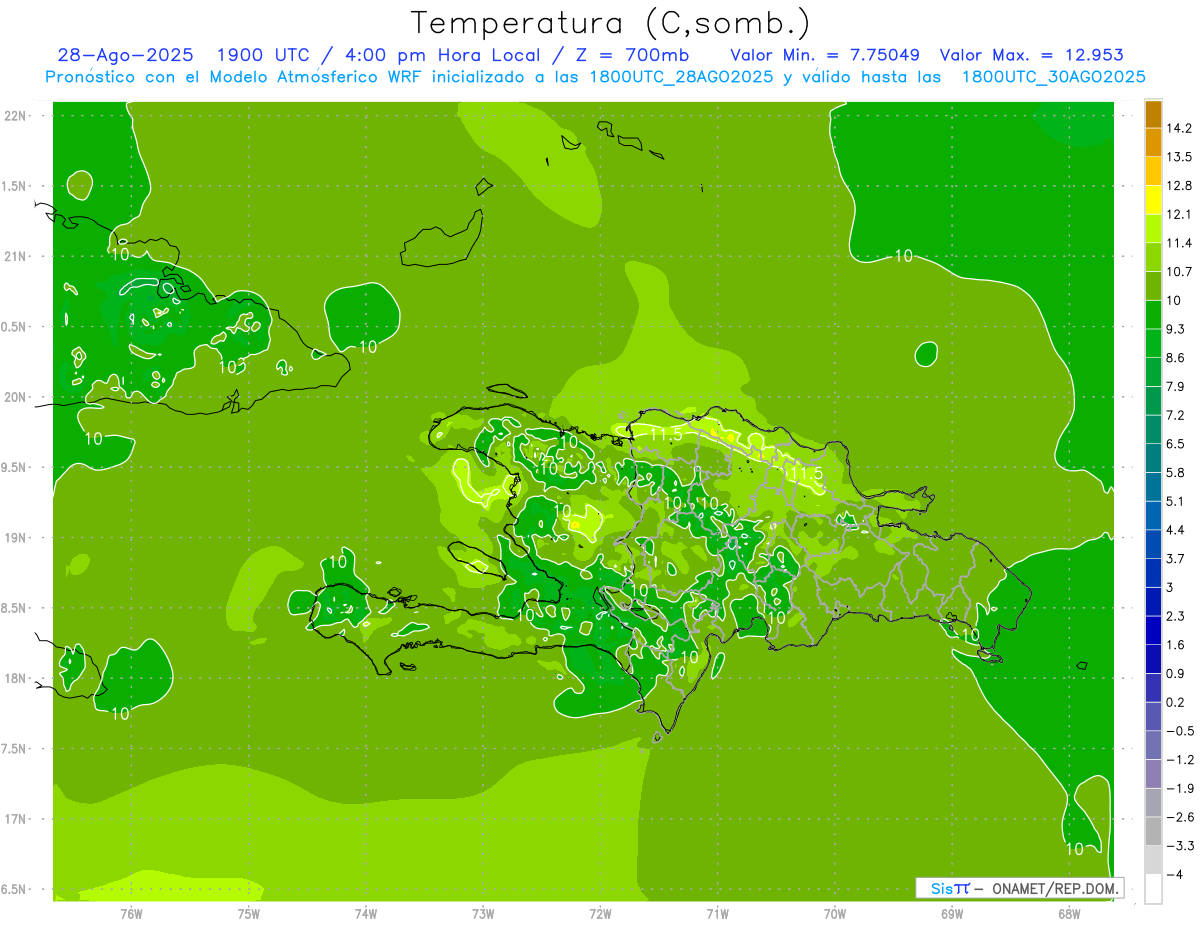Viewport: 1200px width, 927px height.
Task: Pick the yellow legend band between 12.1 and 12.8
Action: [x=1153, y=200]
